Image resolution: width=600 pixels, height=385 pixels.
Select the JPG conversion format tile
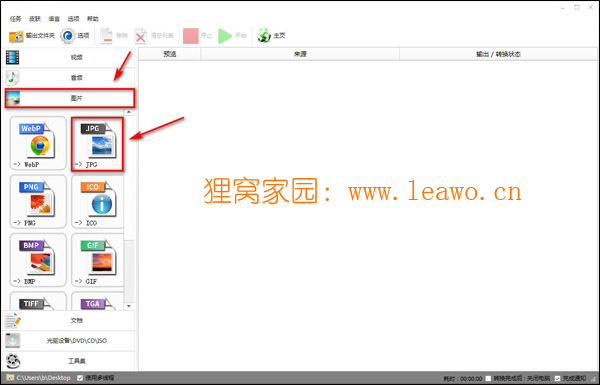(x=97, y=144)
